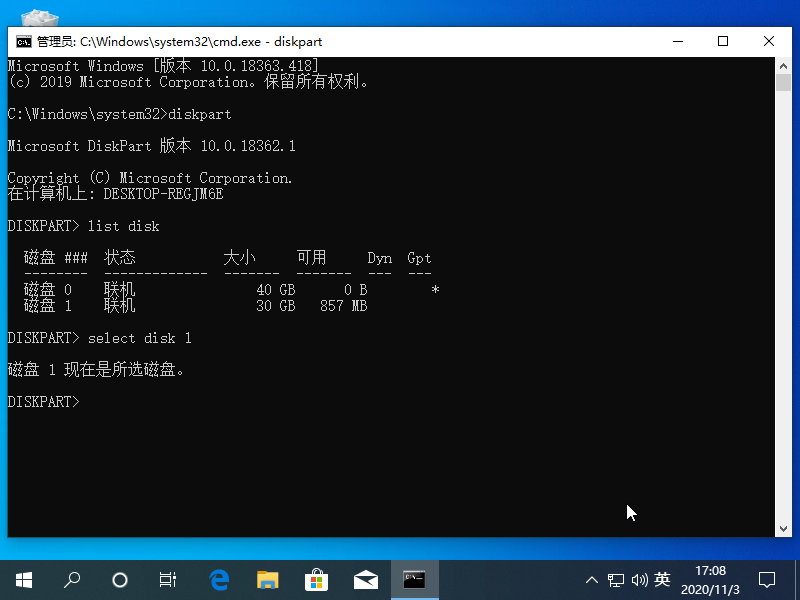This screenshot has width=800, height=600.
Task: Open Action Center from the system tray
Action: pos(766,580)
